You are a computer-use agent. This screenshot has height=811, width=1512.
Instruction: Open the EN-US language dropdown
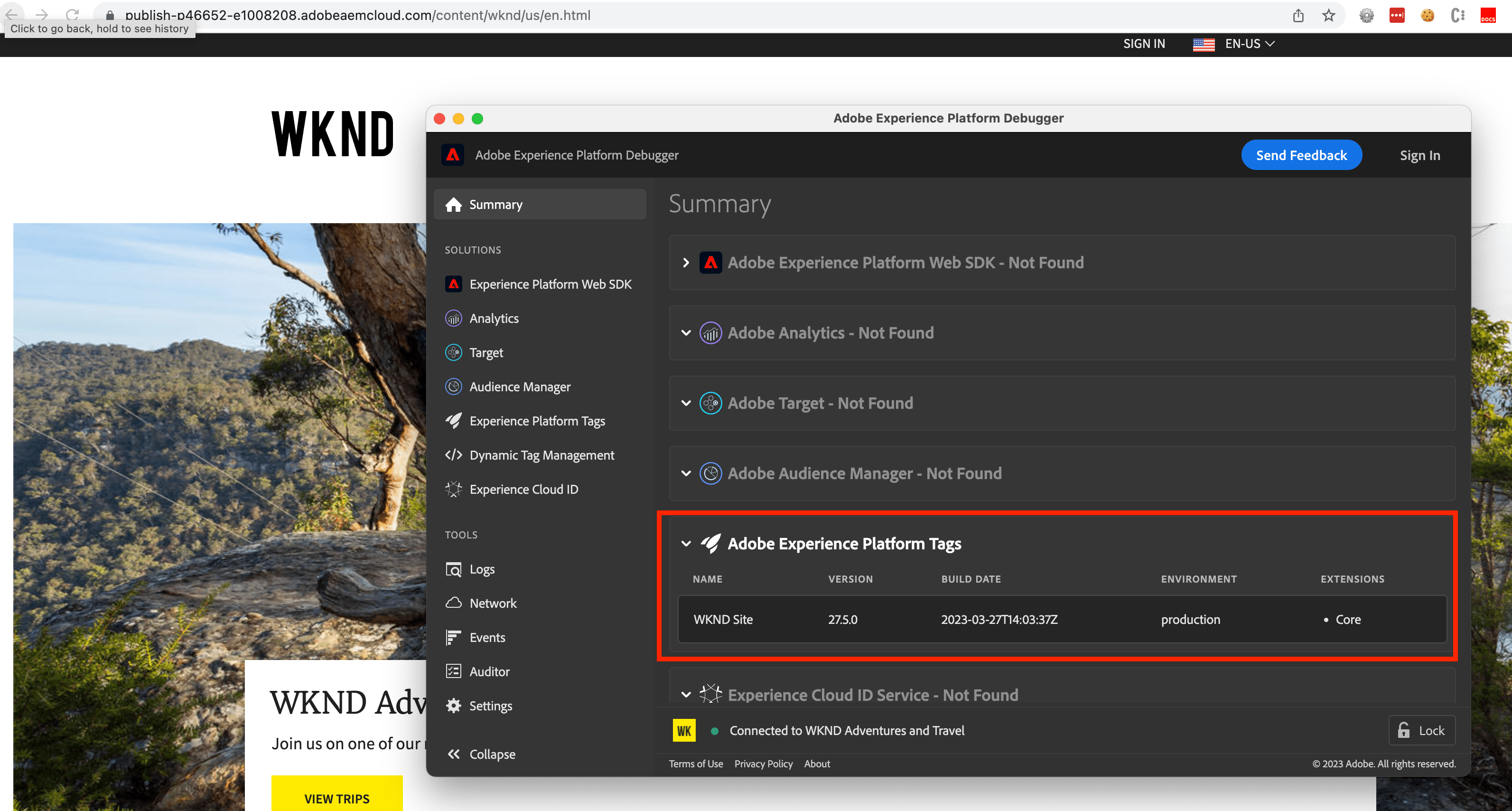(1249, 44)
